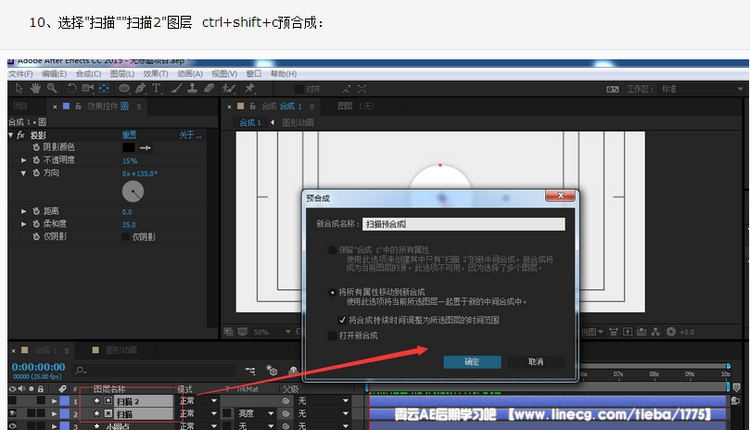Click the 方向 angle dial
Image resolution: width=750 pixels, height=430 pixels.
(133, 192)
